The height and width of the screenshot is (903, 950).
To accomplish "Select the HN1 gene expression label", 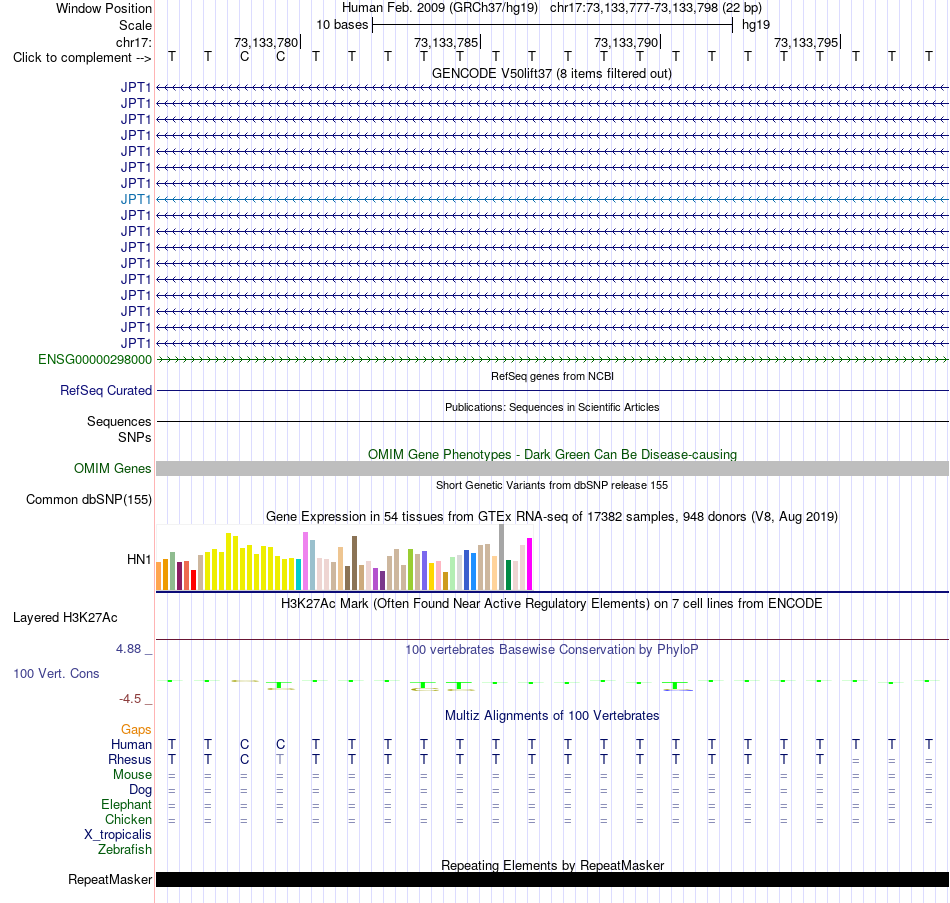I will click(x=139, y=559).
